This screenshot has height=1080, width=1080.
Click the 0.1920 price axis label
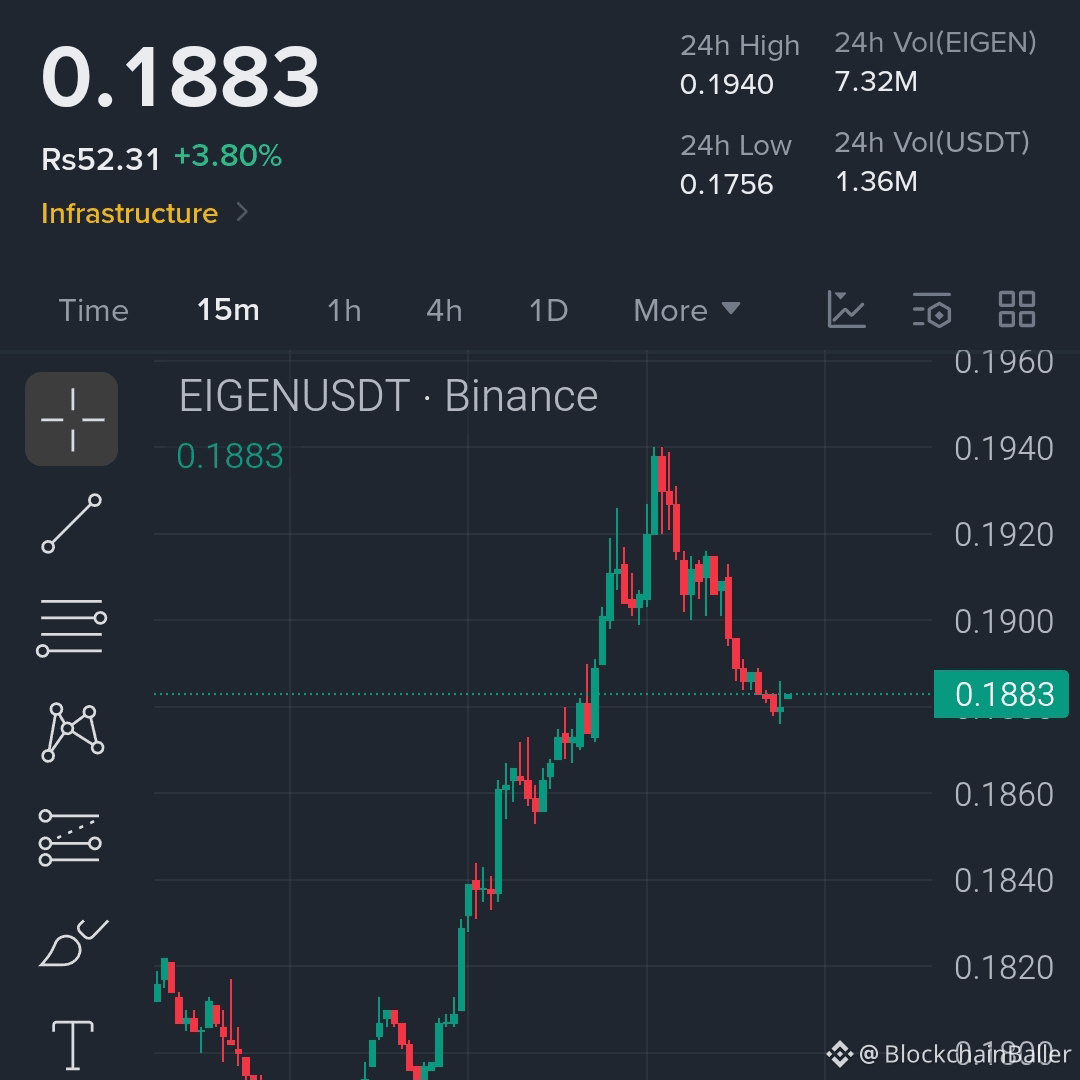[1004, 535]
